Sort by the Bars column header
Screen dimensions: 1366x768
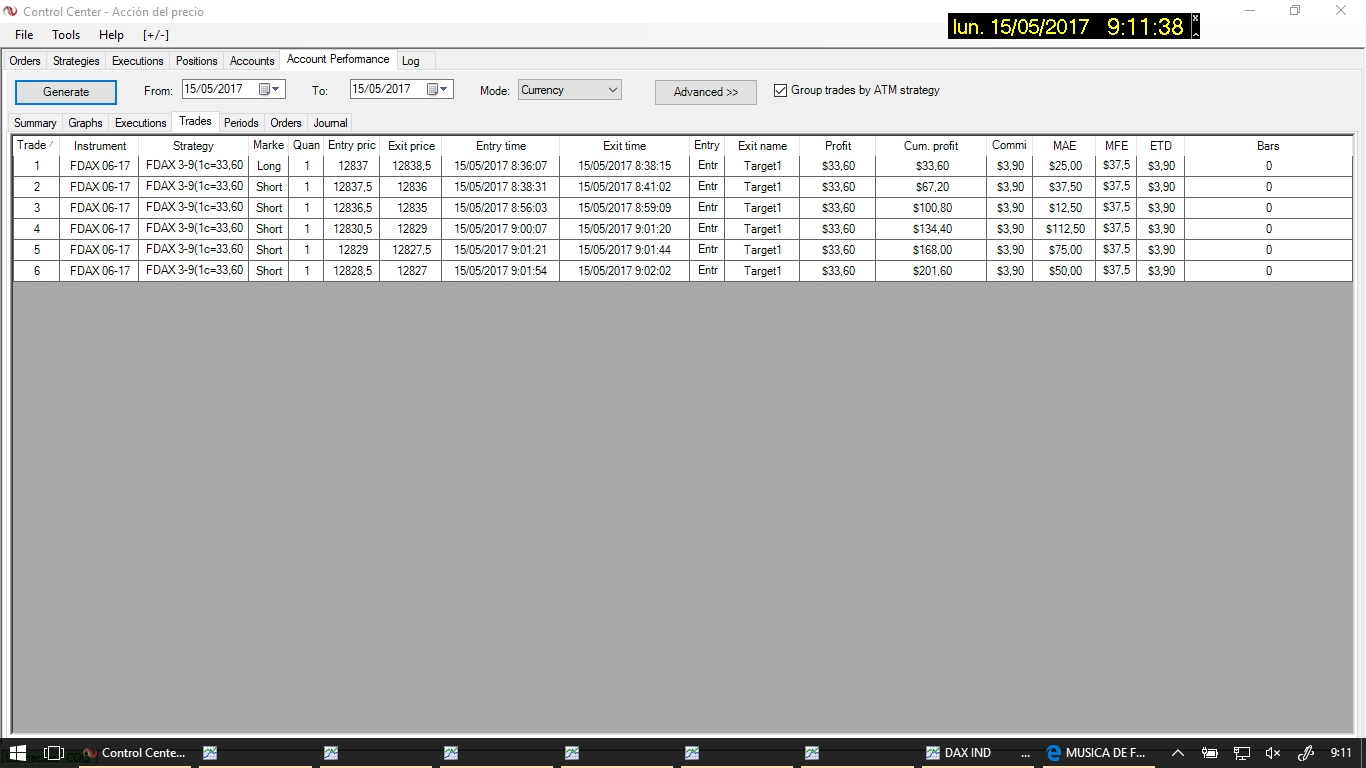tap(1268, 146)
